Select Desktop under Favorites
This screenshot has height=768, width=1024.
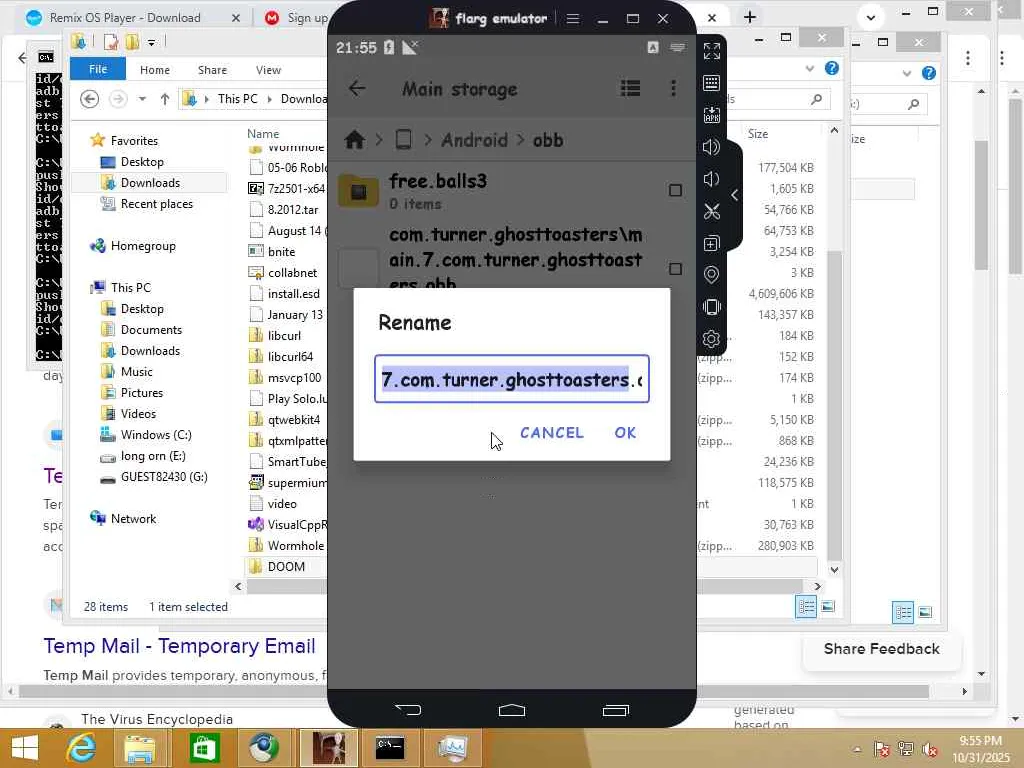[142, 162]
